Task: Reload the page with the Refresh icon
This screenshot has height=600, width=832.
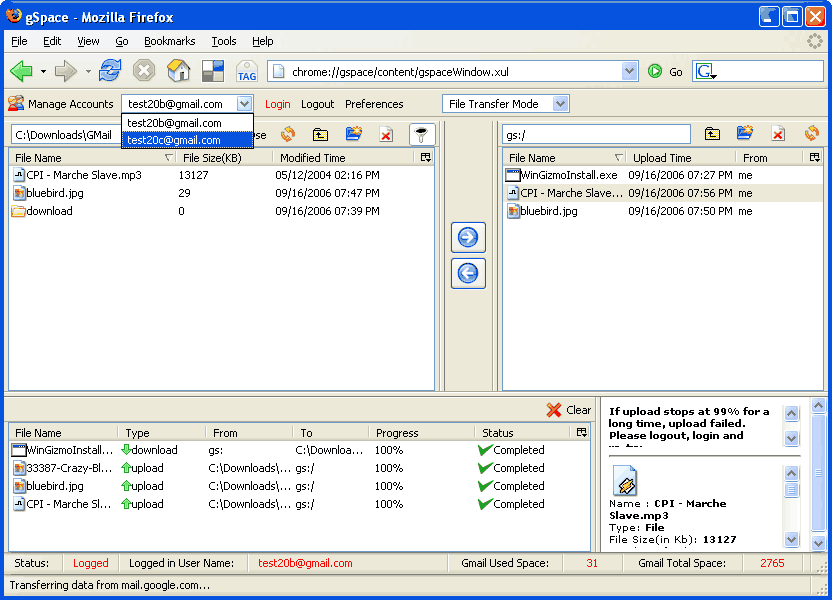Action: tap(110, 71)
